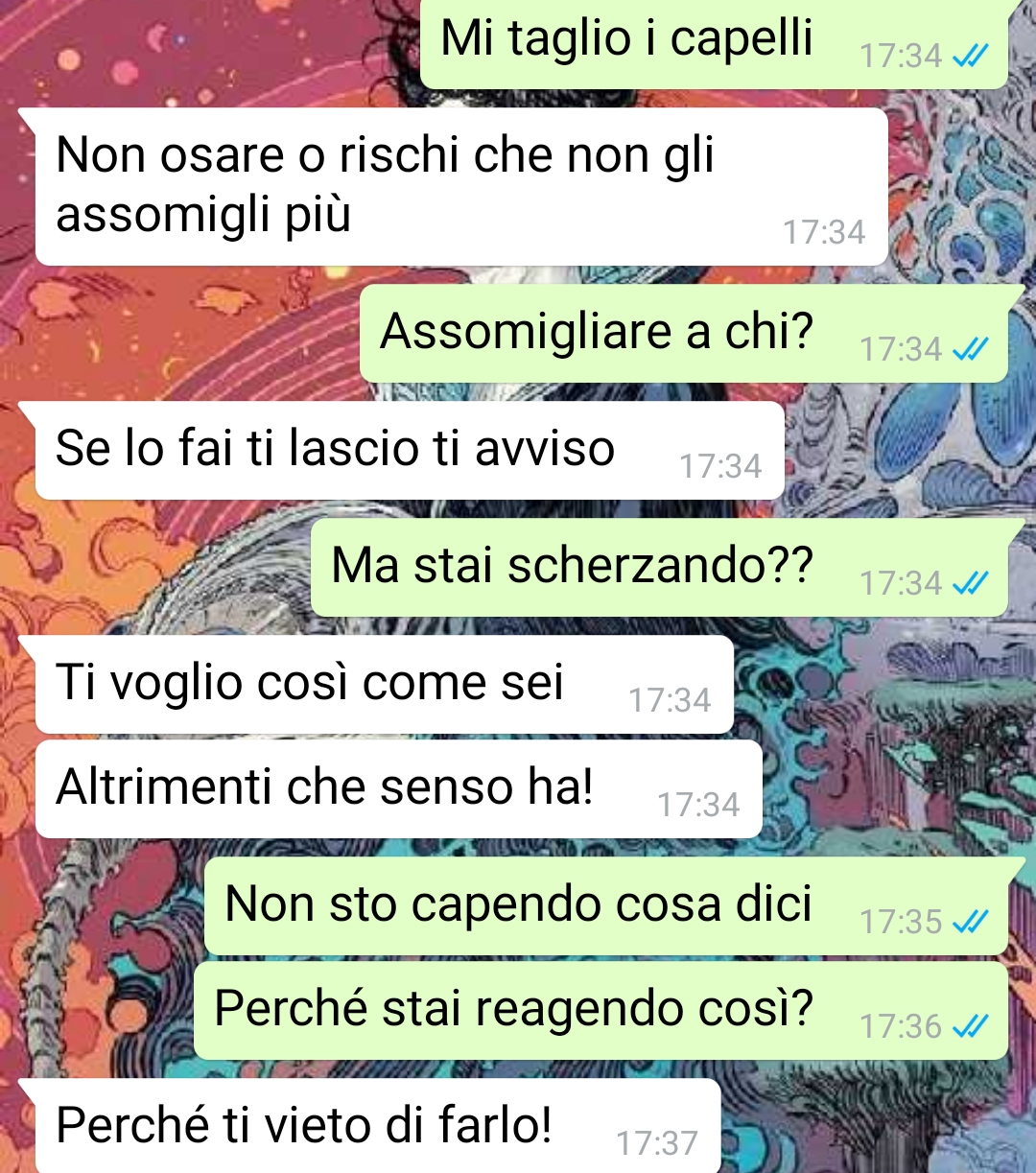
Task: Tap the blue ticks on 'Ma stai scherzando??'
Action: pos(970,584)
